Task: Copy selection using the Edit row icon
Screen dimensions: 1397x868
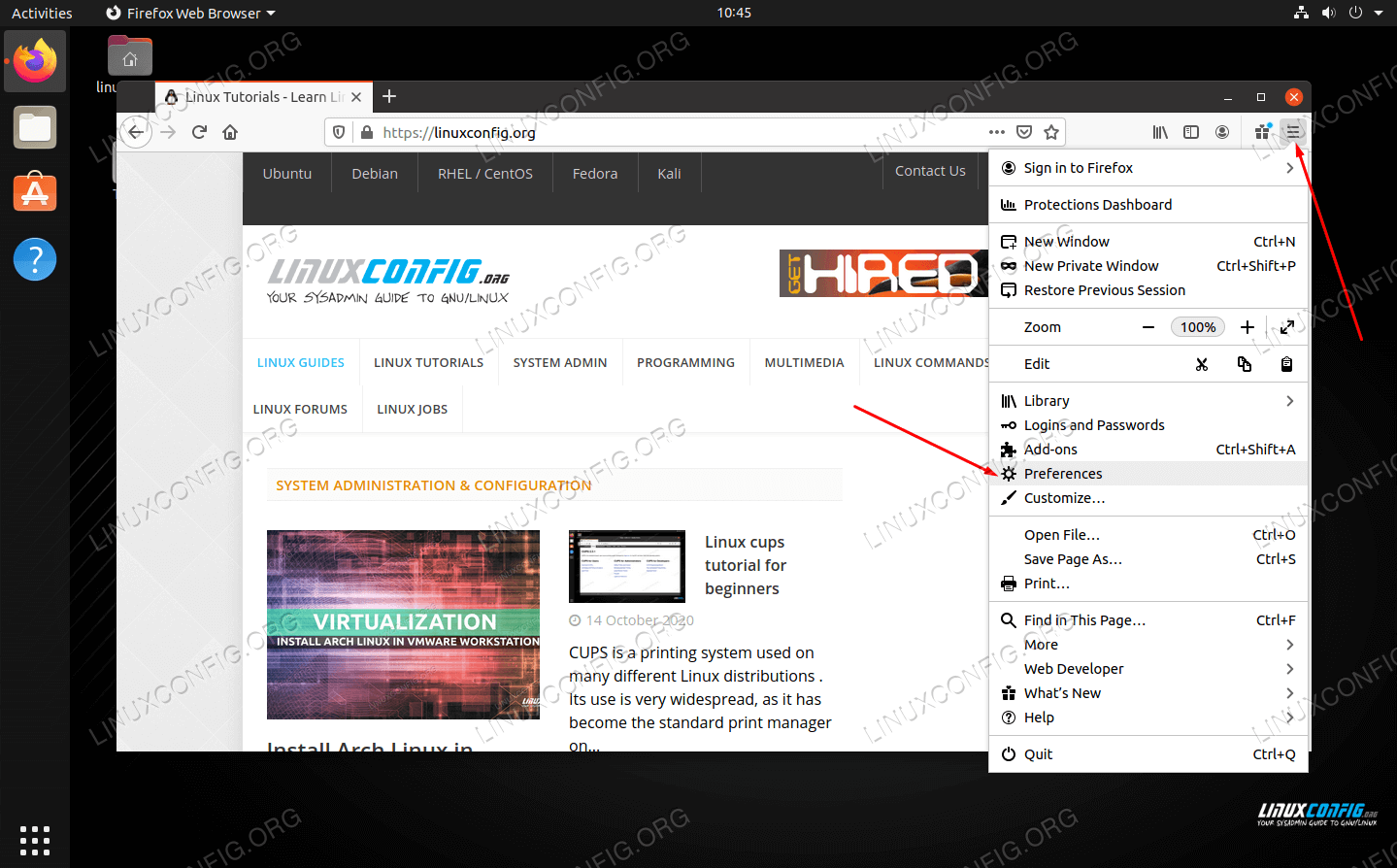Action: (x=1245, y=364)
